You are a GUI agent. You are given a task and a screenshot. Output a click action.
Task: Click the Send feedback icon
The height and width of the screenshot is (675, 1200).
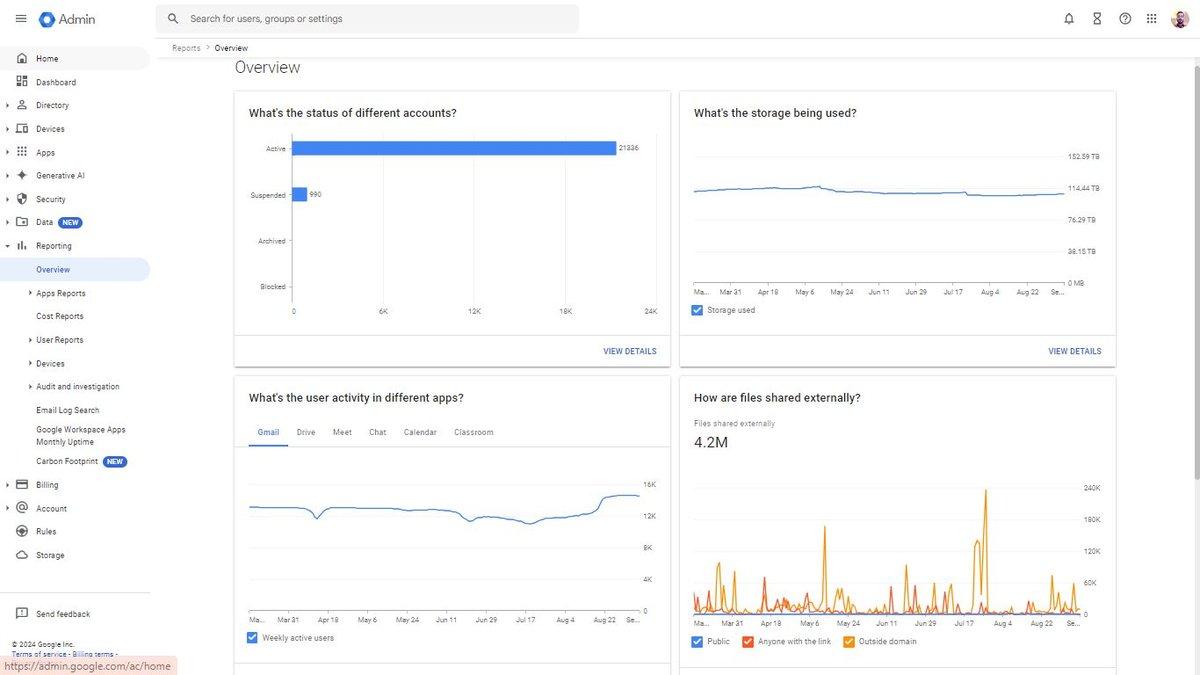(x=22, y=614)
